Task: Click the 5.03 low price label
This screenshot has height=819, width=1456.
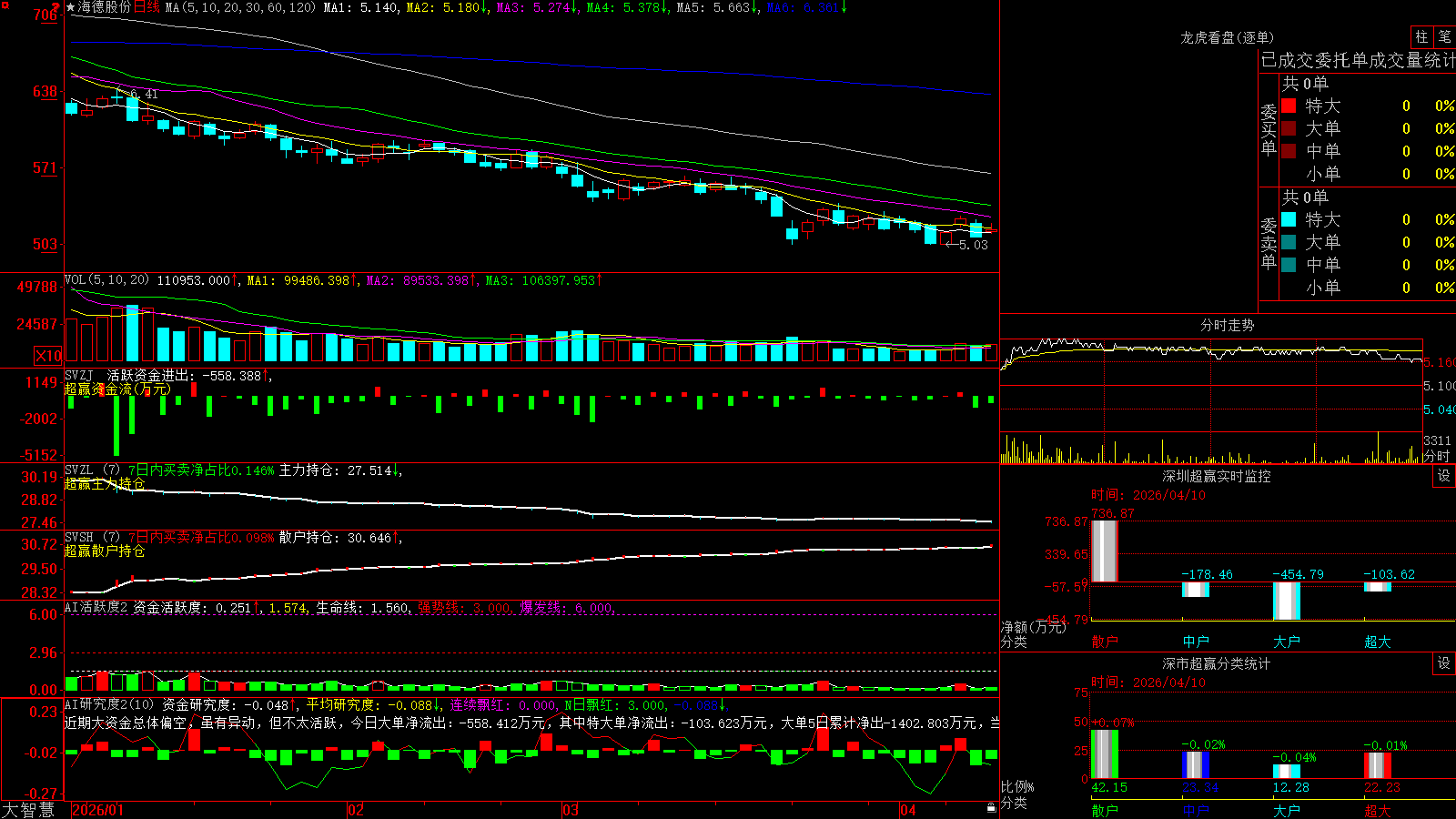Action: click(x=973, y=245)
